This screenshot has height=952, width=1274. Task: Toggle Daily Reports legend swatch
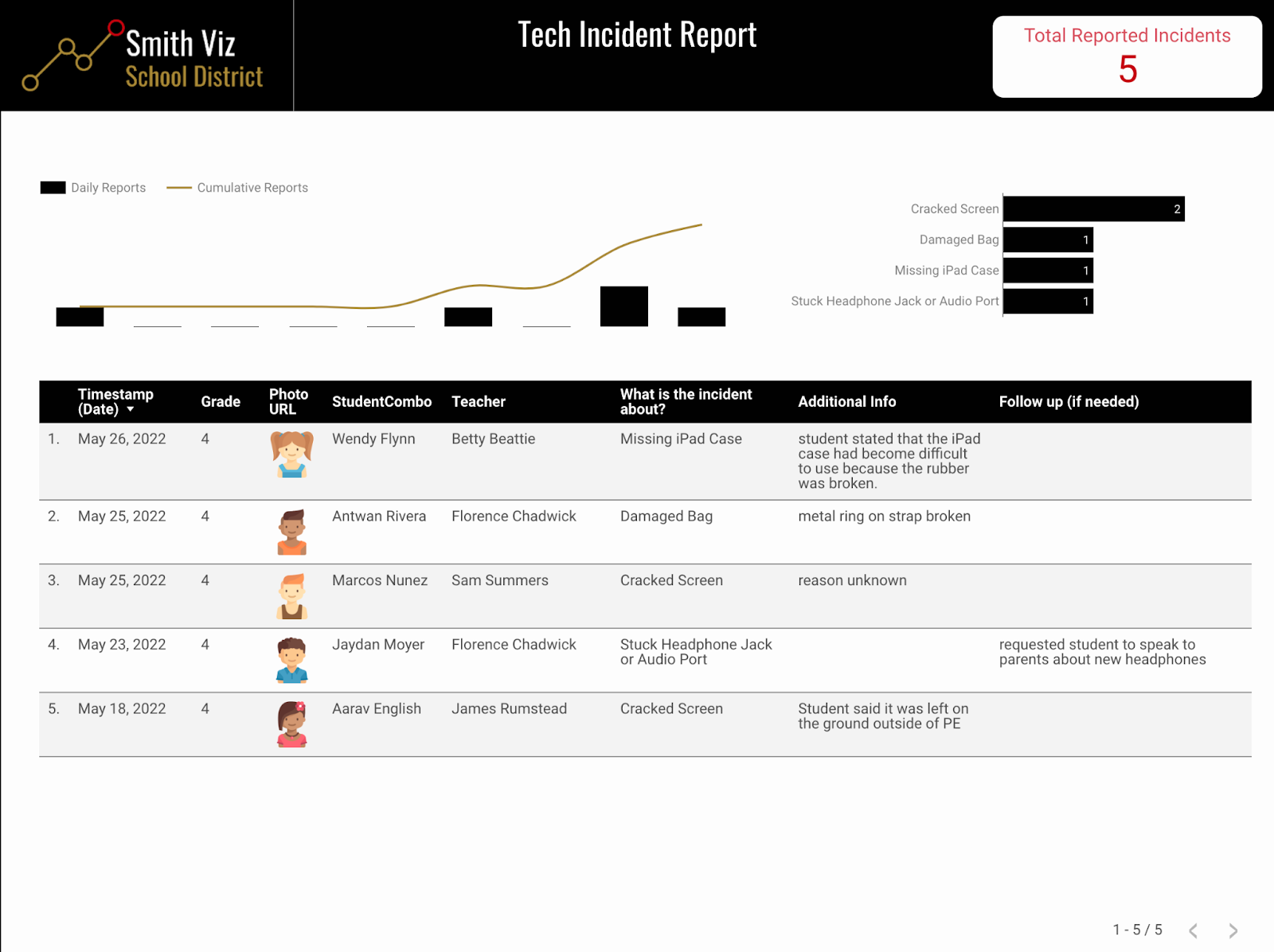tap(53, 188)
